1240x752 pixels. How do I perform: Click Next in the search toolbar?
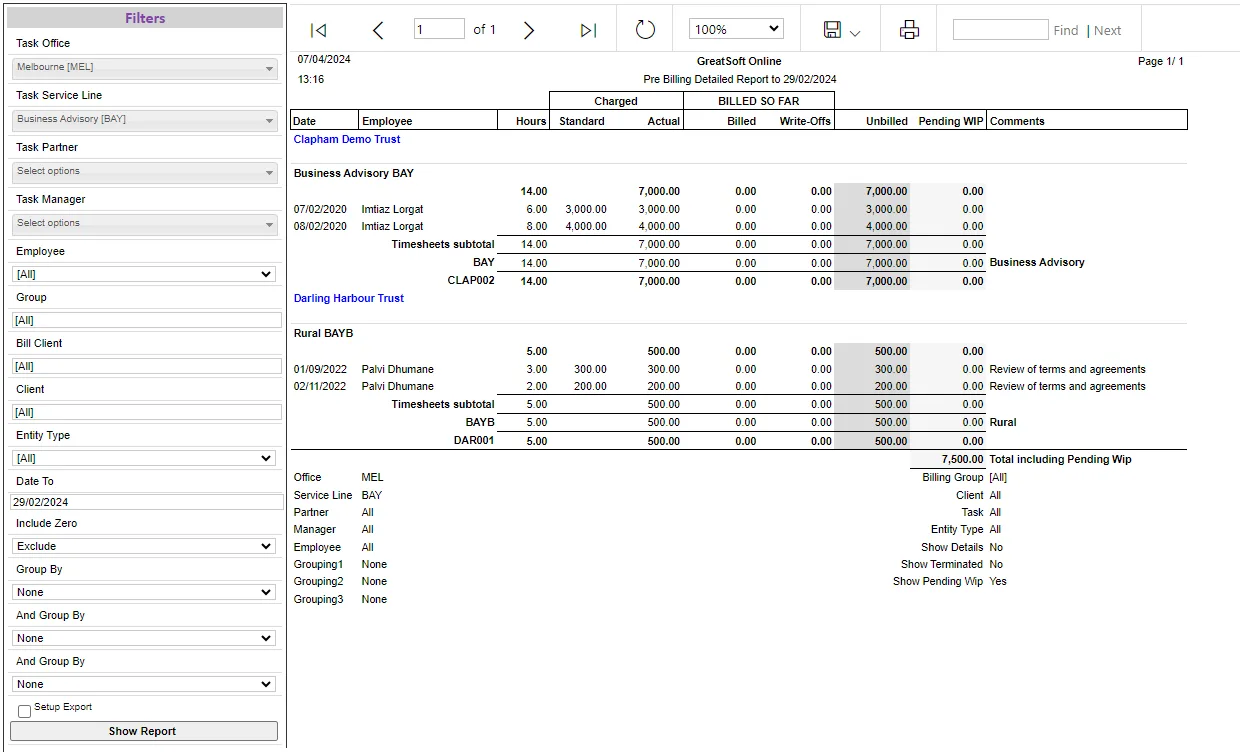pos(1107,31)
